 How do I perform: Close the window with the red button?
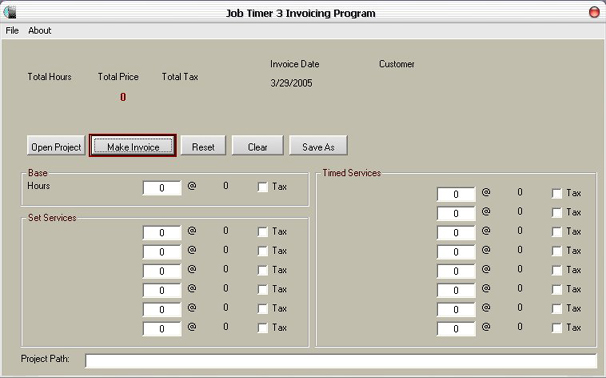click(x=594, y=12)
